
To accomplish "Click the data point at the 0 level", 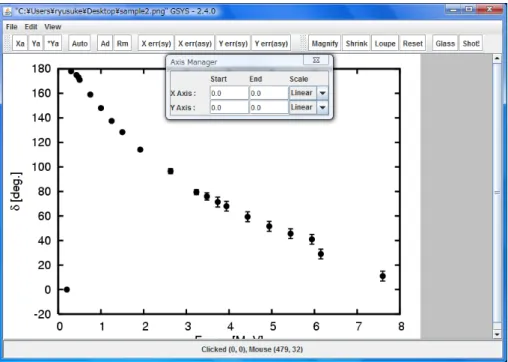I will point(67,289).
